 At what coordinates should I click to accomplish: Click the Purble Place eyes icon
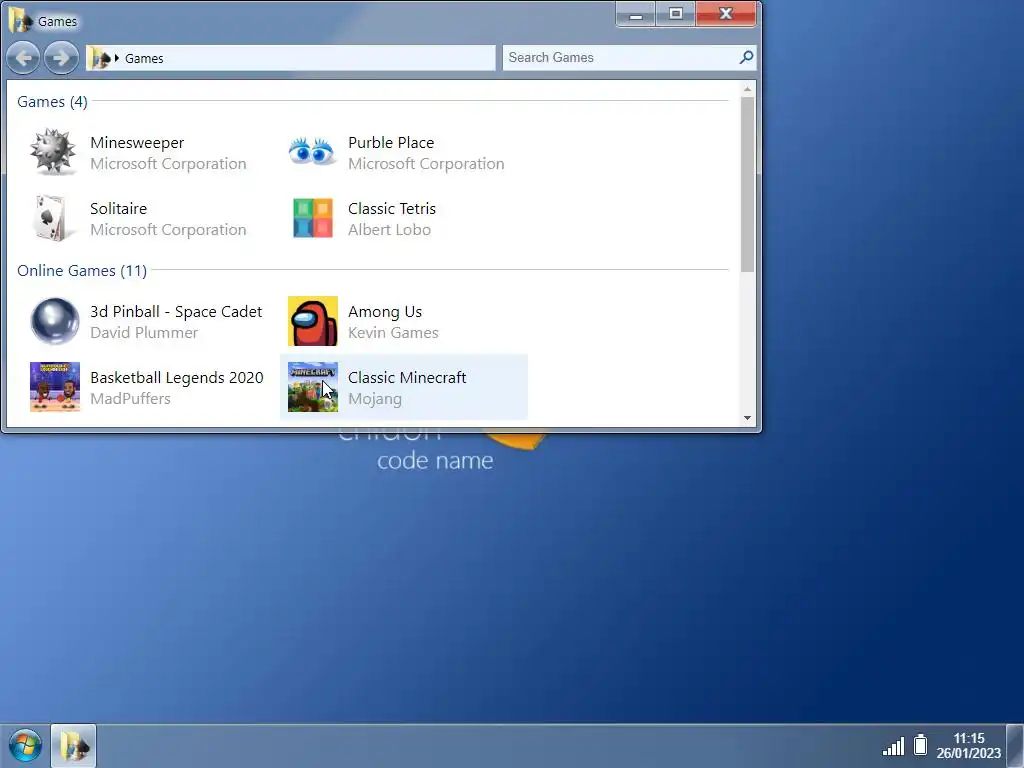click(x=312, y=152)
